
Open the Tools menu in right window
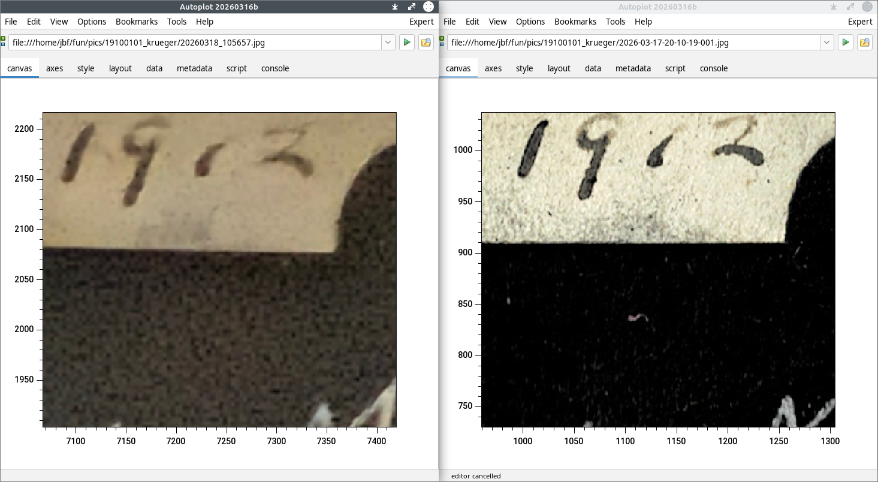[616, 21]
